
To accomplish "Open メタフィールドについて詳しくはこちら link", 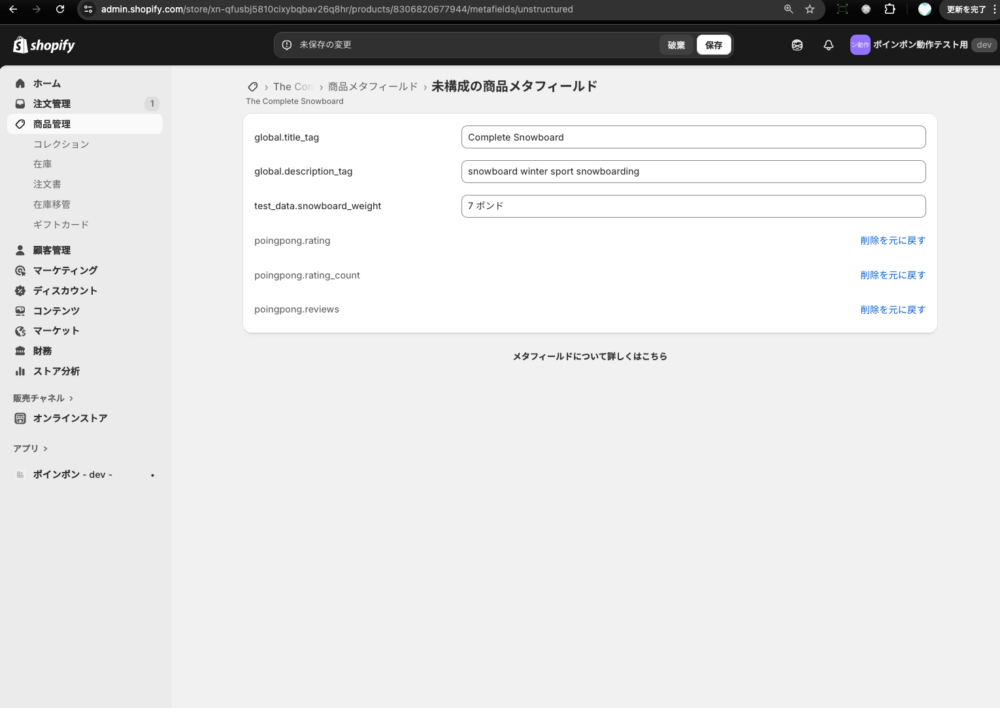I will [589, 356].
